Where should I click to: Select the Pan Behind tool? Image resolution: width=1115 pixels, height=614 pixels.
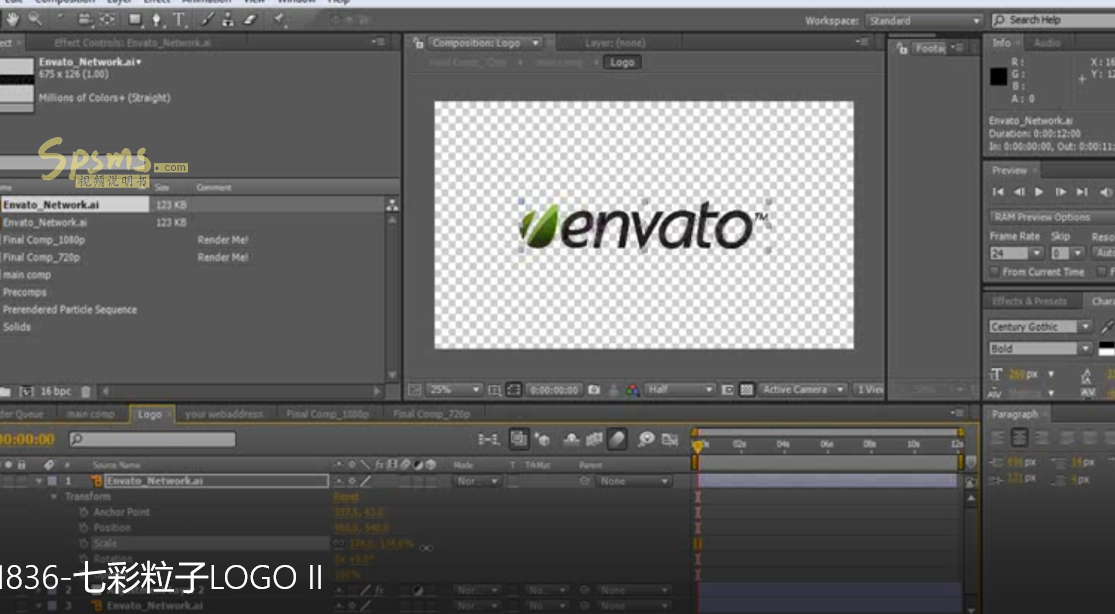pos(107,20)
